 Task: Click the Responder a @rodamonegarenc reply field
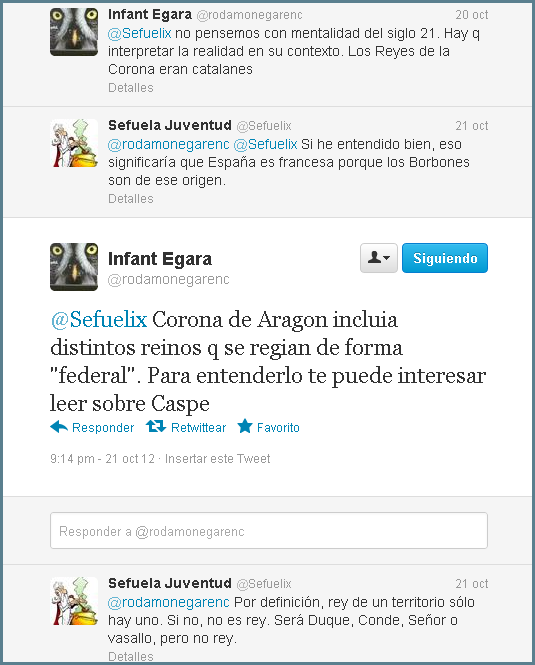pyautogui.click(x=269, y=531)
